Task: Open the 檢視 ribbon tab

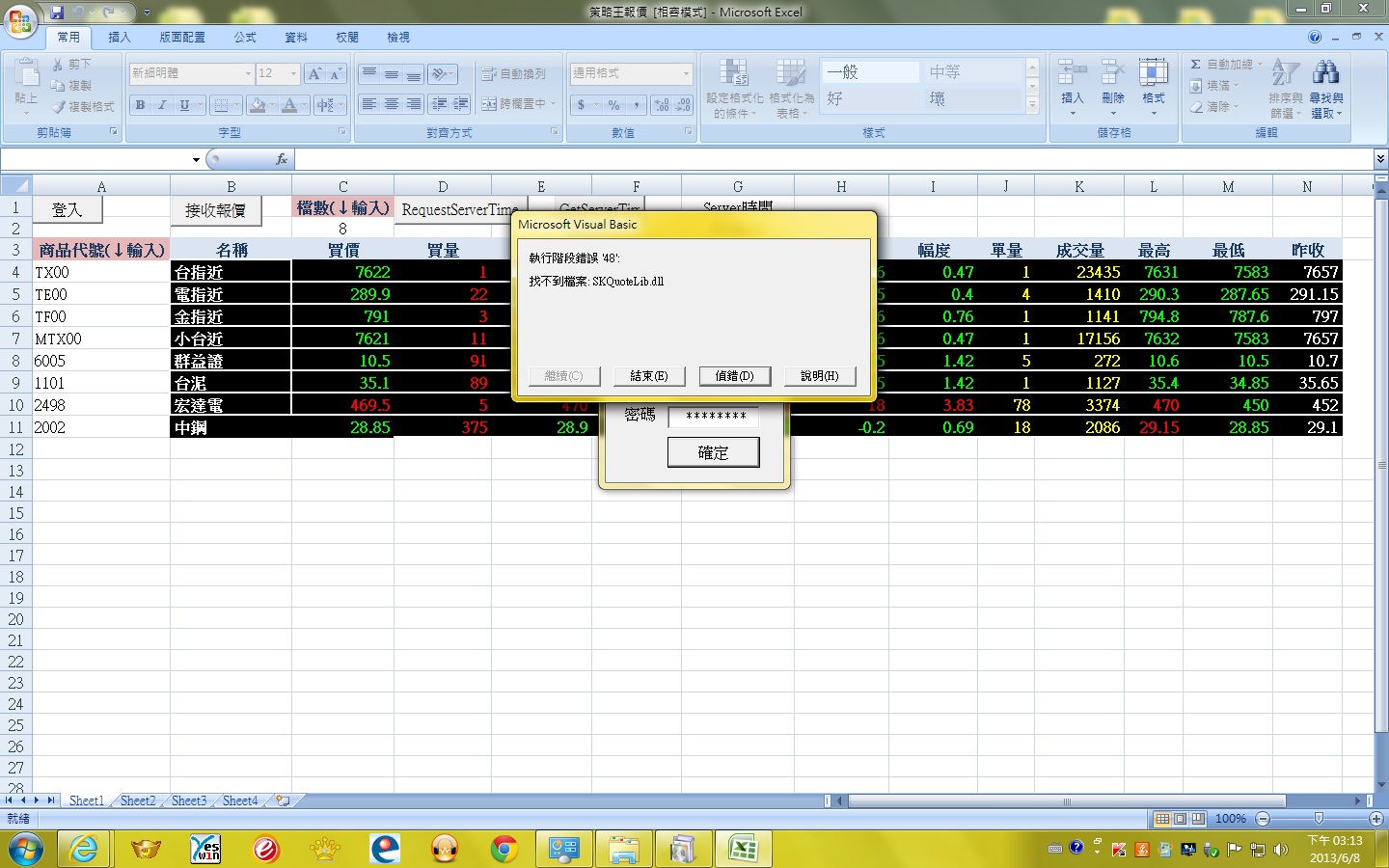Action: [x=398, y=38]
